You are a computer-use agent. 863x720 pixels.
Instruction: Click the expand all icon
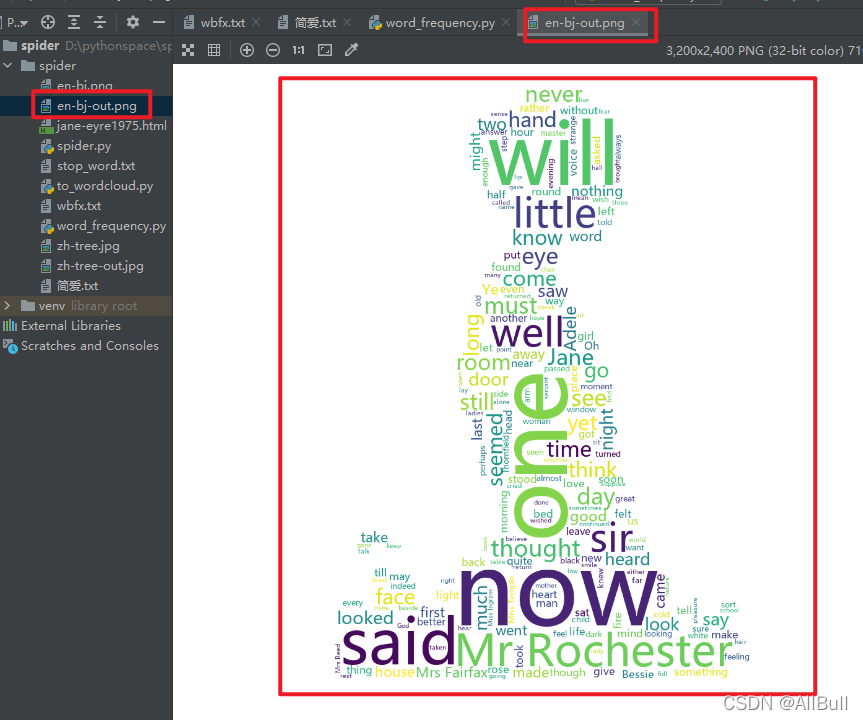(74, 22)
